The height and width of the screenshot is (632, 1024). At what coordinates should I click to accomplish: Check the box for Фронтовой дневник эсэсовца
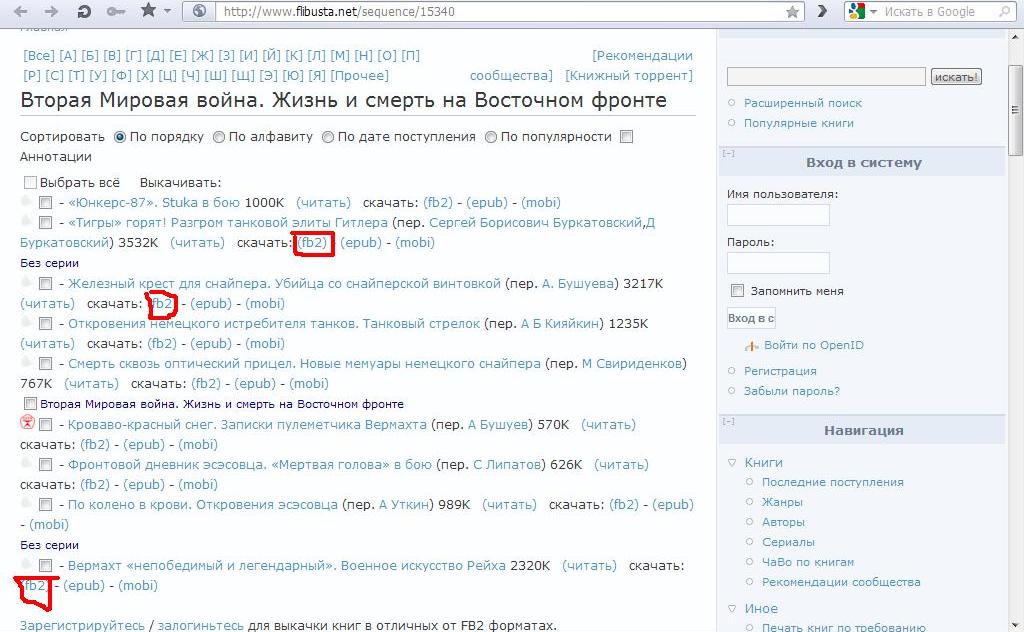45,465
